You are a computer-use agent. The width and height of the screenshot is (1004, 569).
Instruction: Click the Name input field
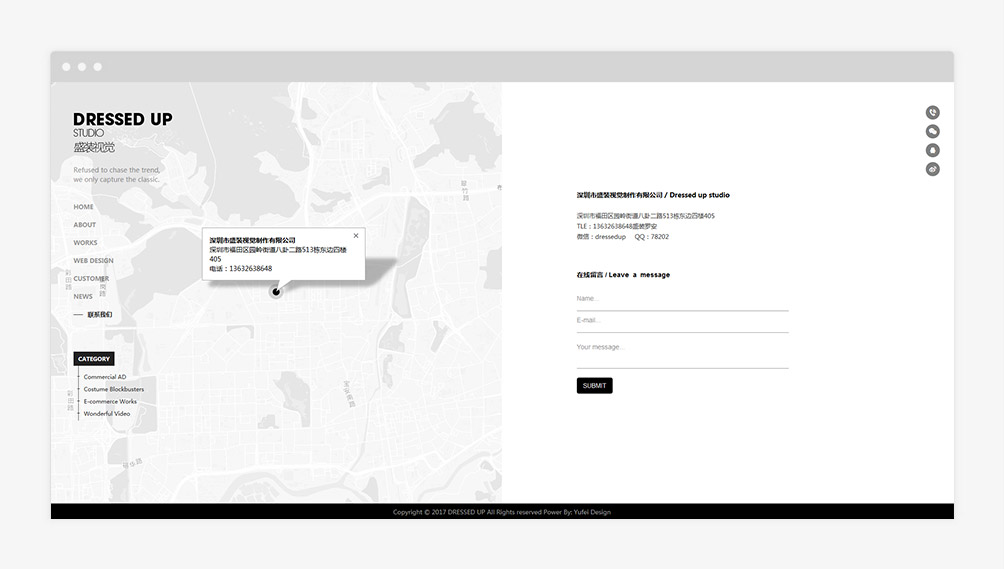point(682,299)
